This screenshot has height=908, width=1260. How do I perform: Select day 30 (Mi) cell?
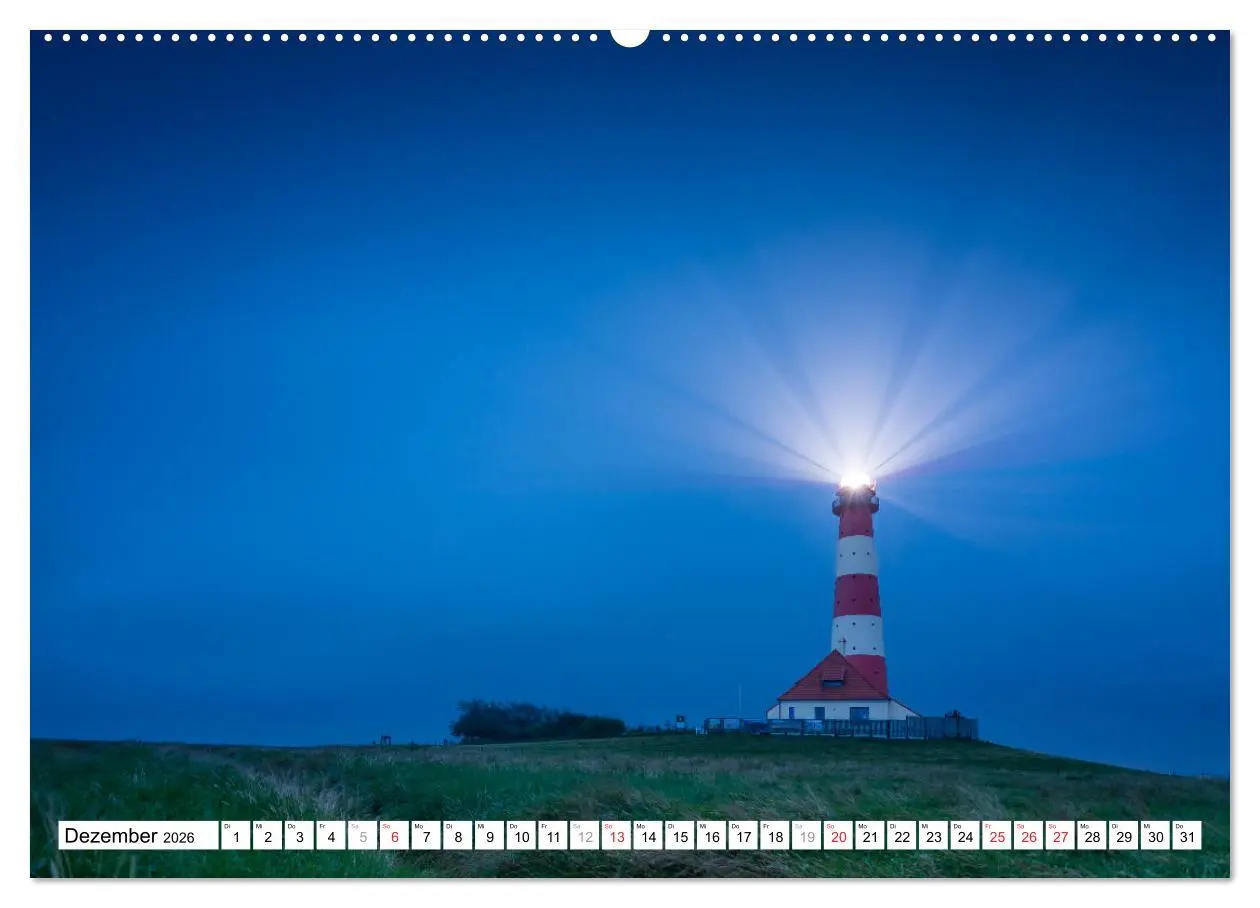point(1155,836)
